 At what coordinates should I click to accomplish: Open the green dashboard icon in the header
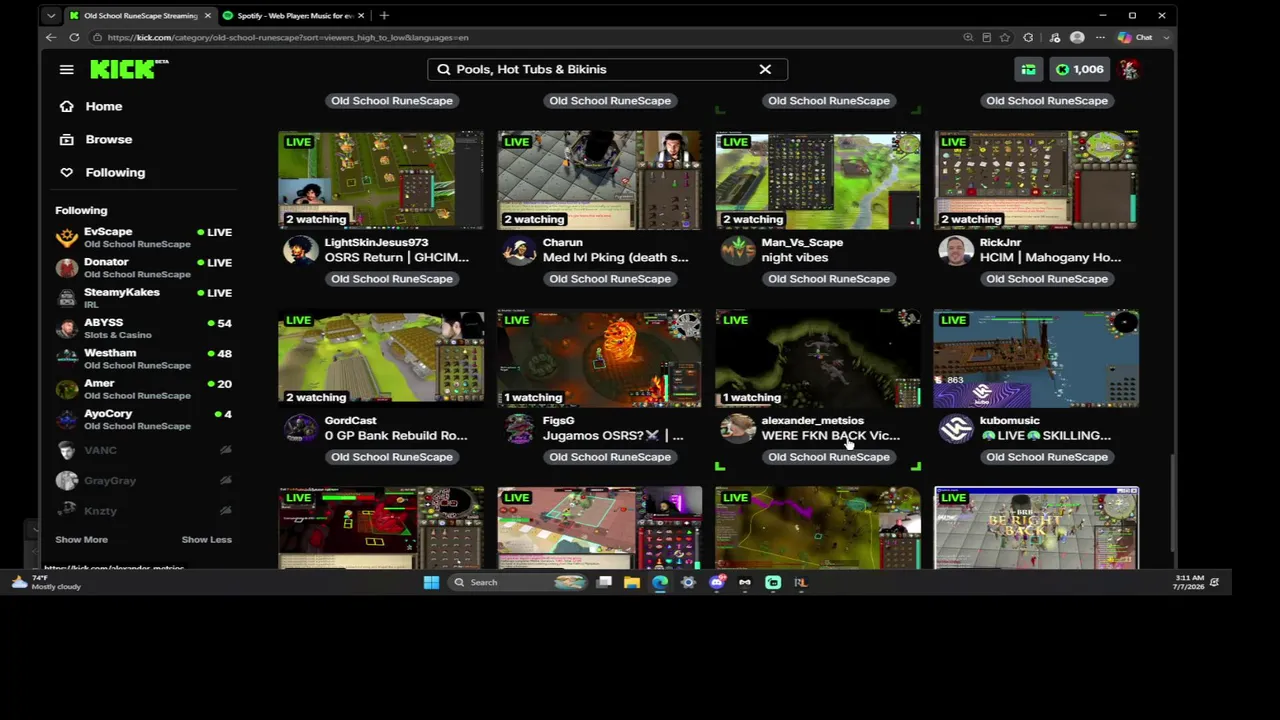pos(1028,69)
